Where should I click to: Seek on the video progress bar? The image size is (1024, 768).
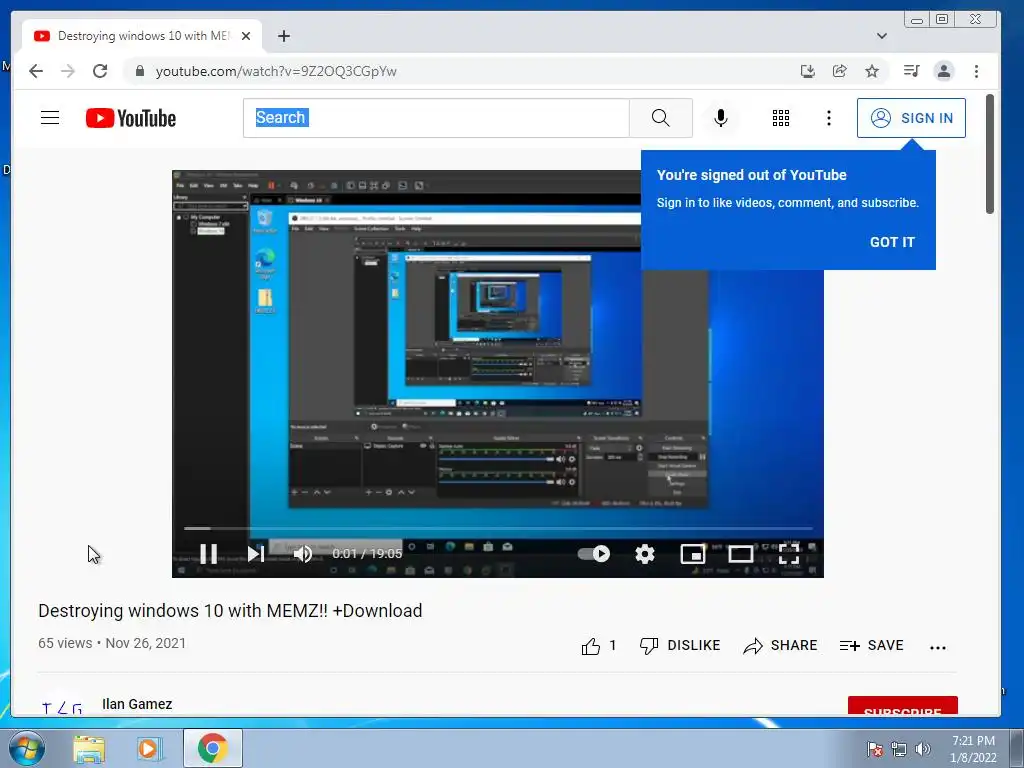point(498,528)
